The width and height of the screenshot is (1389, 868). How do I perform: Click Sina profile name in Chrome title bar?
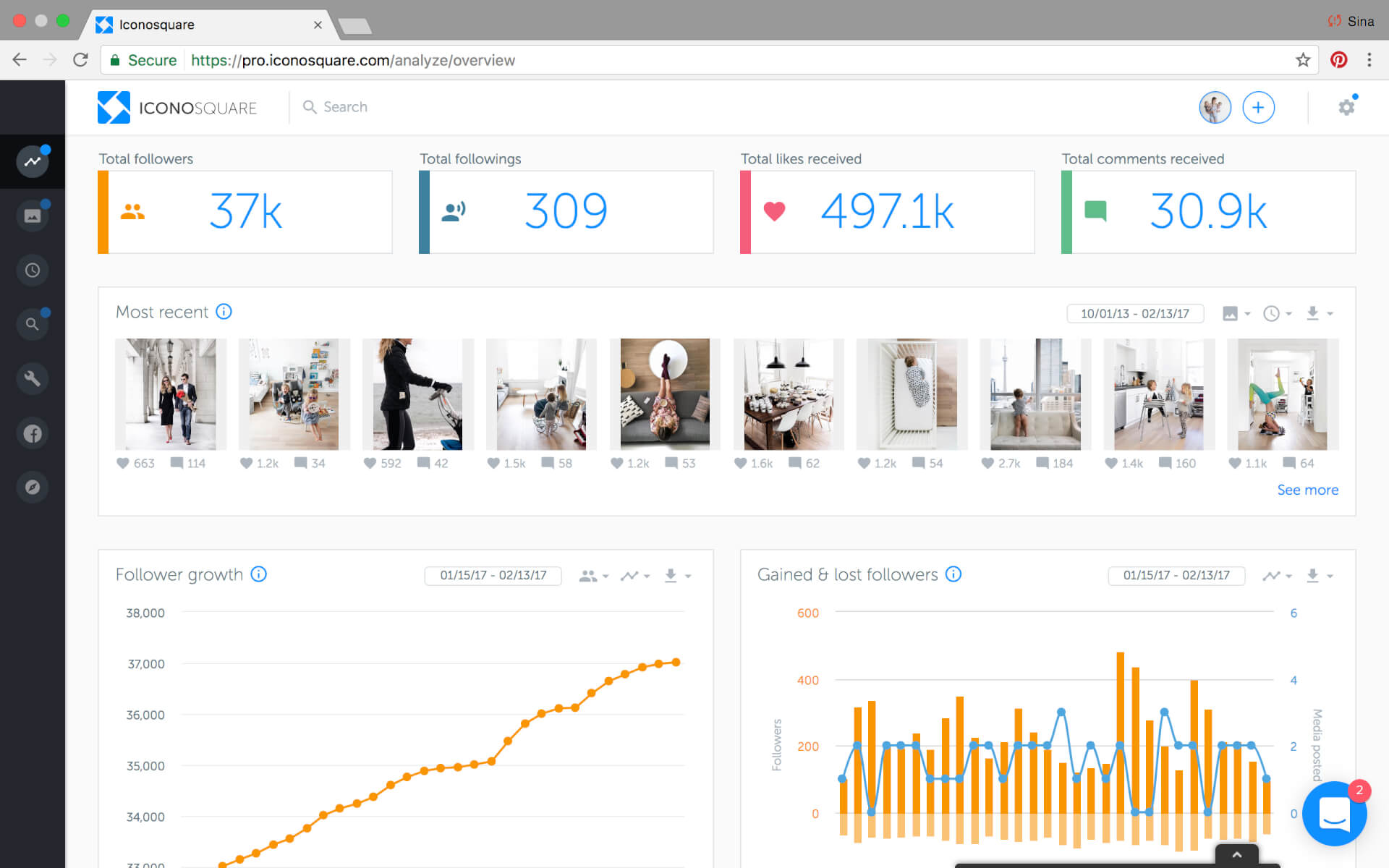[1360, 21]
